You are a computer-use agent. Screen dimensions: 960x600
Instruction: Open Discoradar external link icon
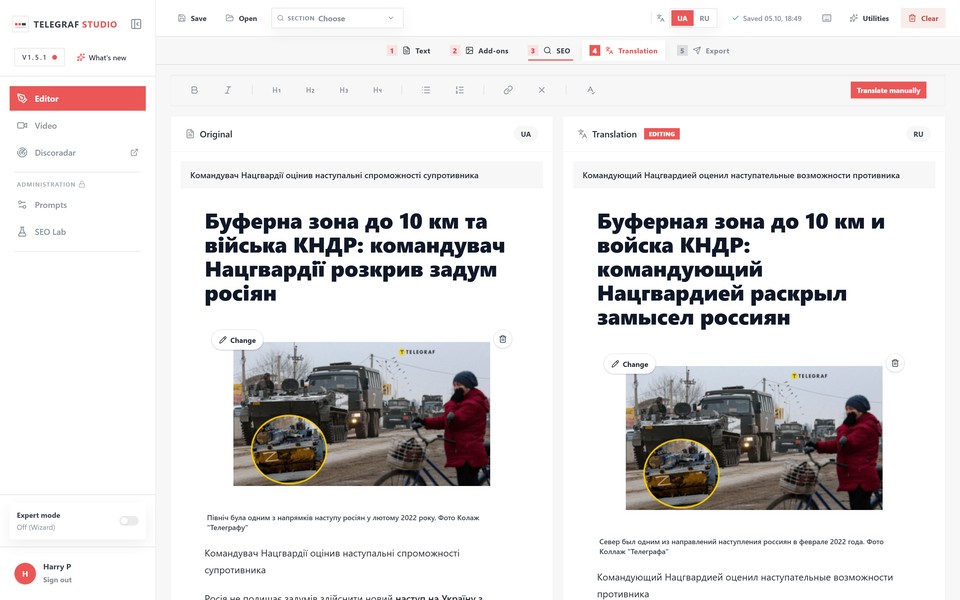(134, 152)
